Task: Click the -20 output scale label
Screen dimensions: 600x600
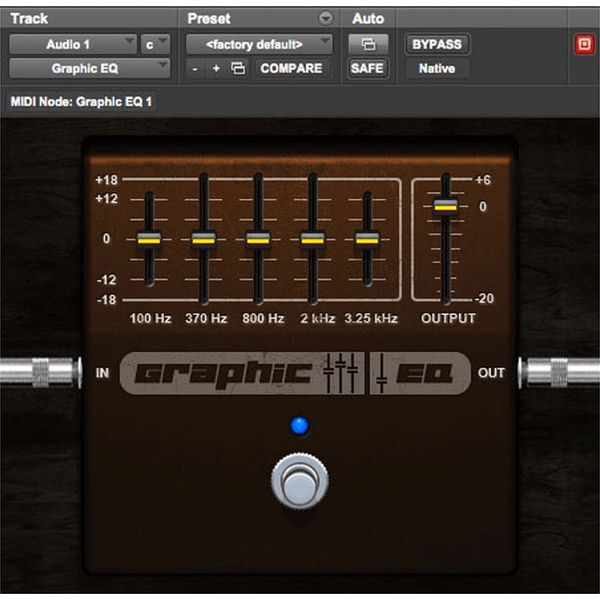Action: tap(484, 298)
